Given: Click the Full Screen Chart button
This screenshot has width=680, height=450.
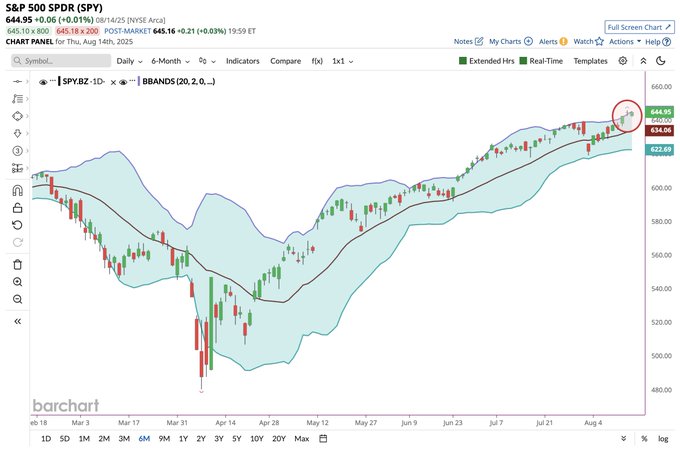Looking at the screenshot, I should click(639, 27).
